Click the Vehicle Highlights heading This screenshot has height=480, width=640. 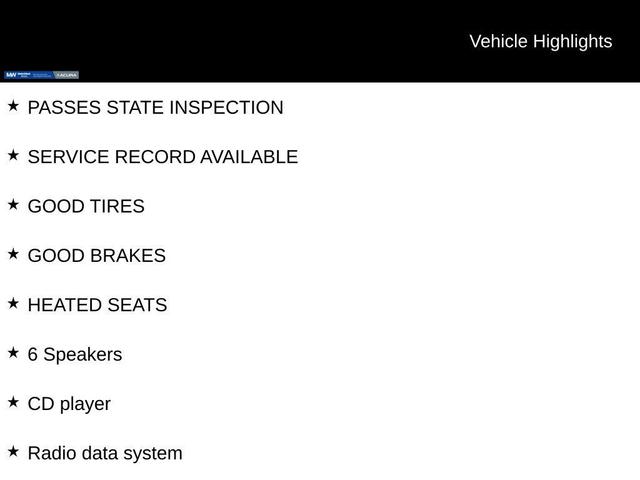(x=540, y=41)
